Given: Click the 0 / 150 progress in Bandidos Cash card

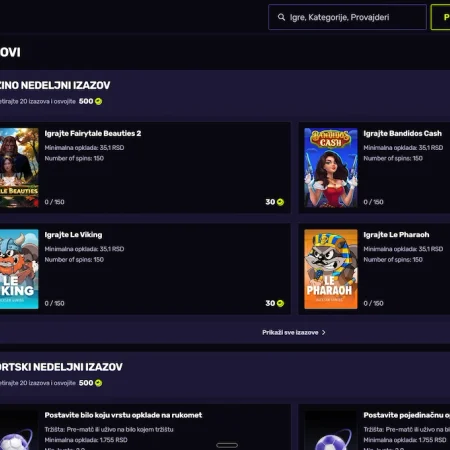Looking at the screenshot, I should click(373, 202).
